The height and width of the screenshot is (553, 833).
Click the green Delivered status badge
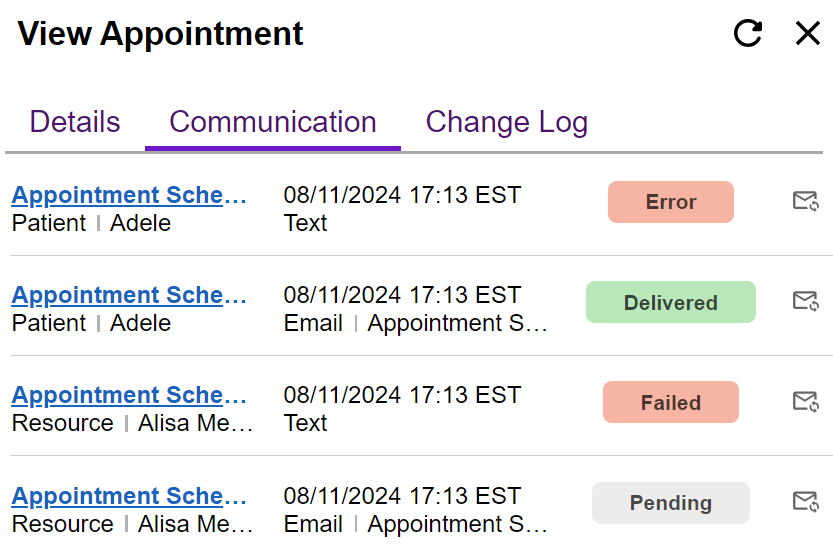coord(670,302)
